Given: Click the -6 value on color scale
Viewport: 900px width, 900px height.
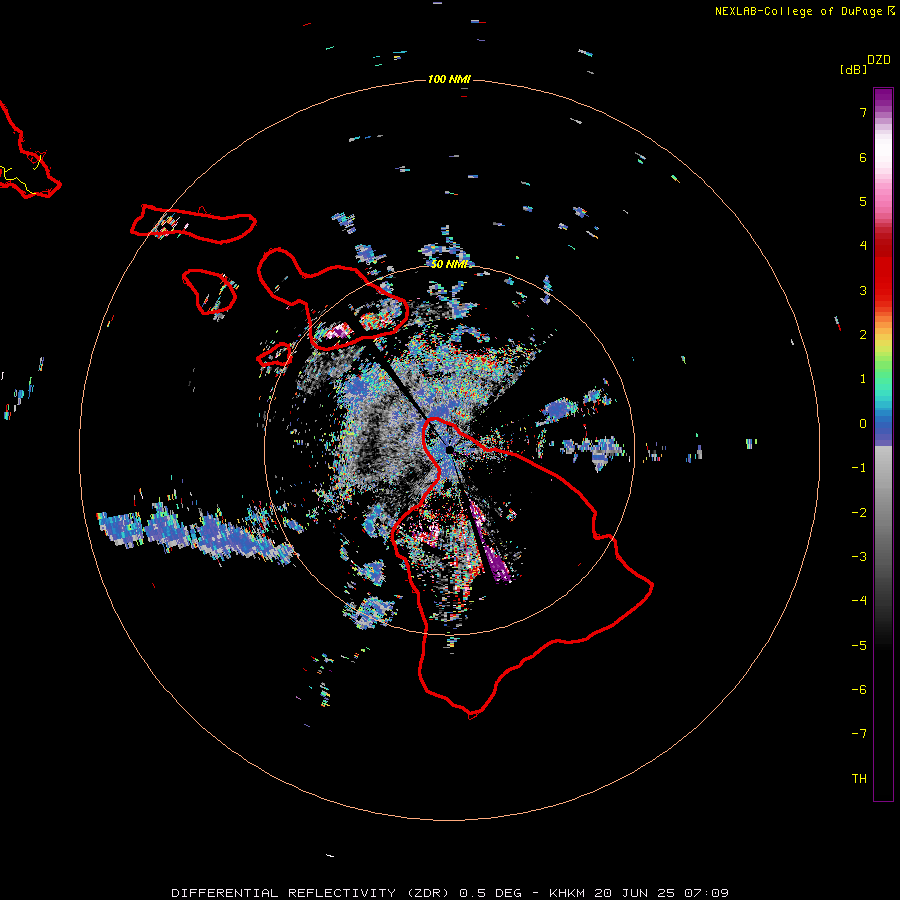Looking at the screenshot, I should click(859, 690).
